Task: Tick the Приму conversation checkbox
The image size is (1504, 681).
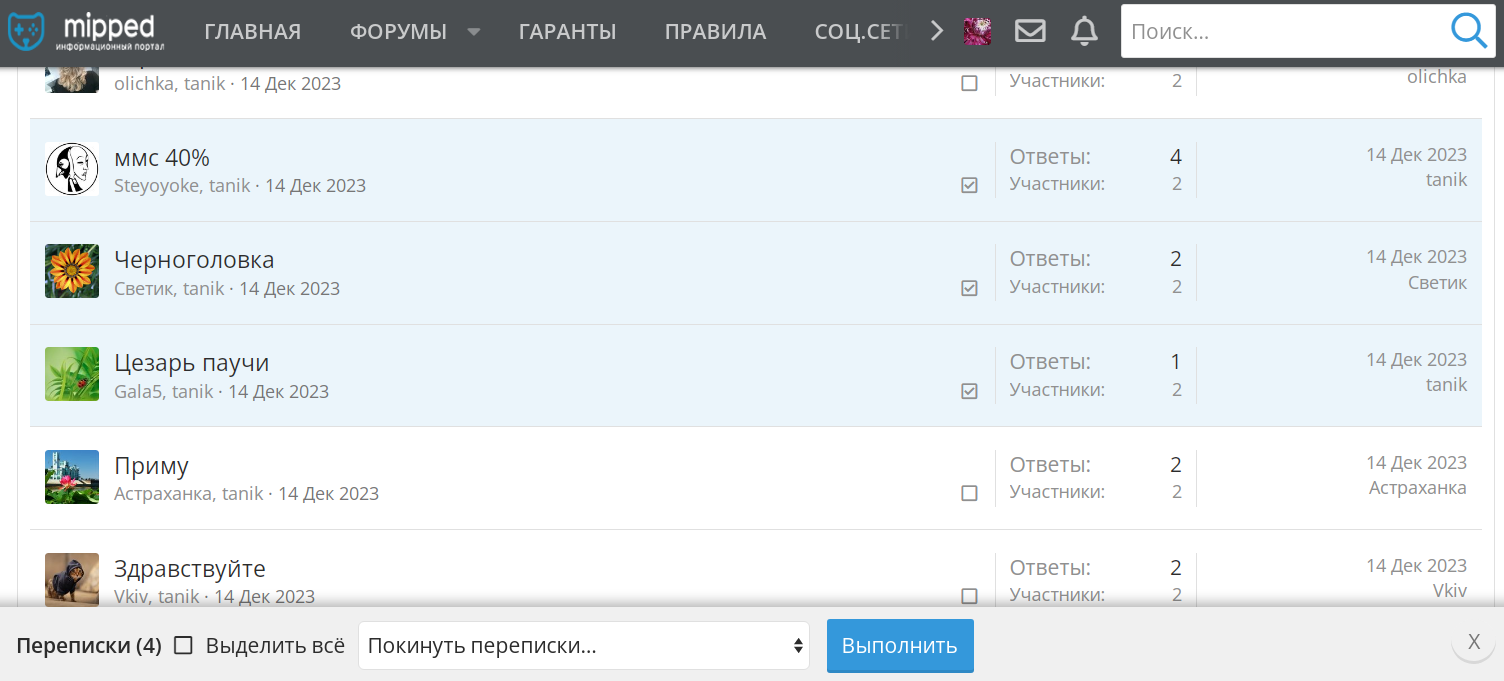Action: pyautogui.click(x=969, y=493)
